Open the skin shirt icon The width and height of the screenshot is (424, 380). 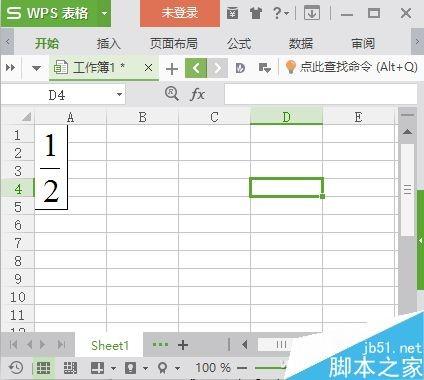pyautogui.click(x=256, y=14)
